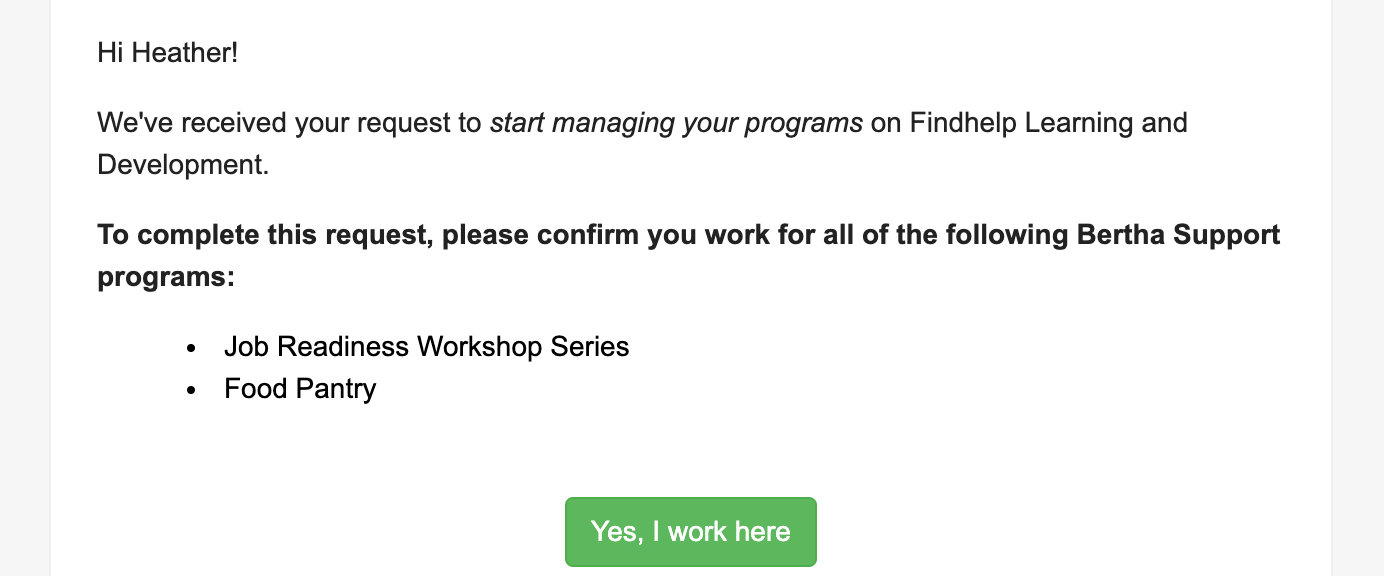Click the bullet beside Job Readiness Workshop Series
Viewport: 1384px width, 576px height.
191,348
